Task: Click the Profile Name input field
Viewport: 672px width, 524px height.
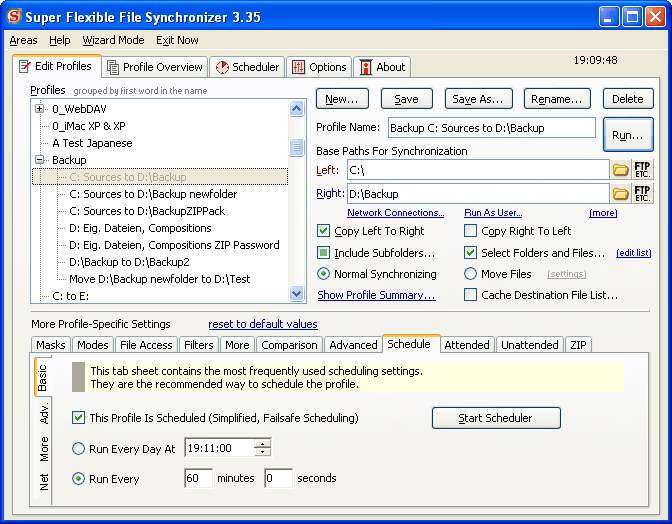Action: click(492, 128)
